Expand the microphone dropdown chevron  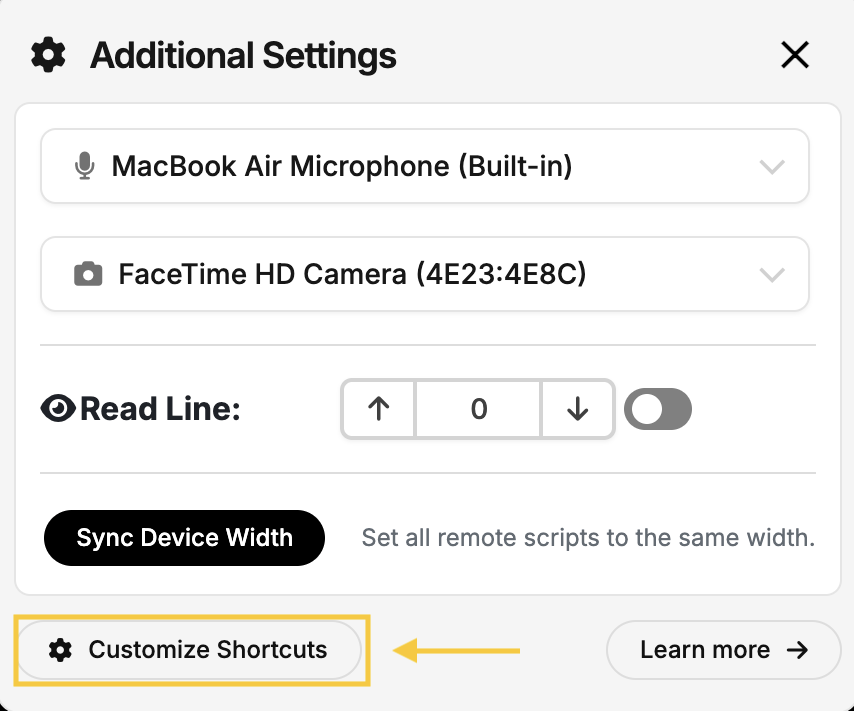click(772, 166)
